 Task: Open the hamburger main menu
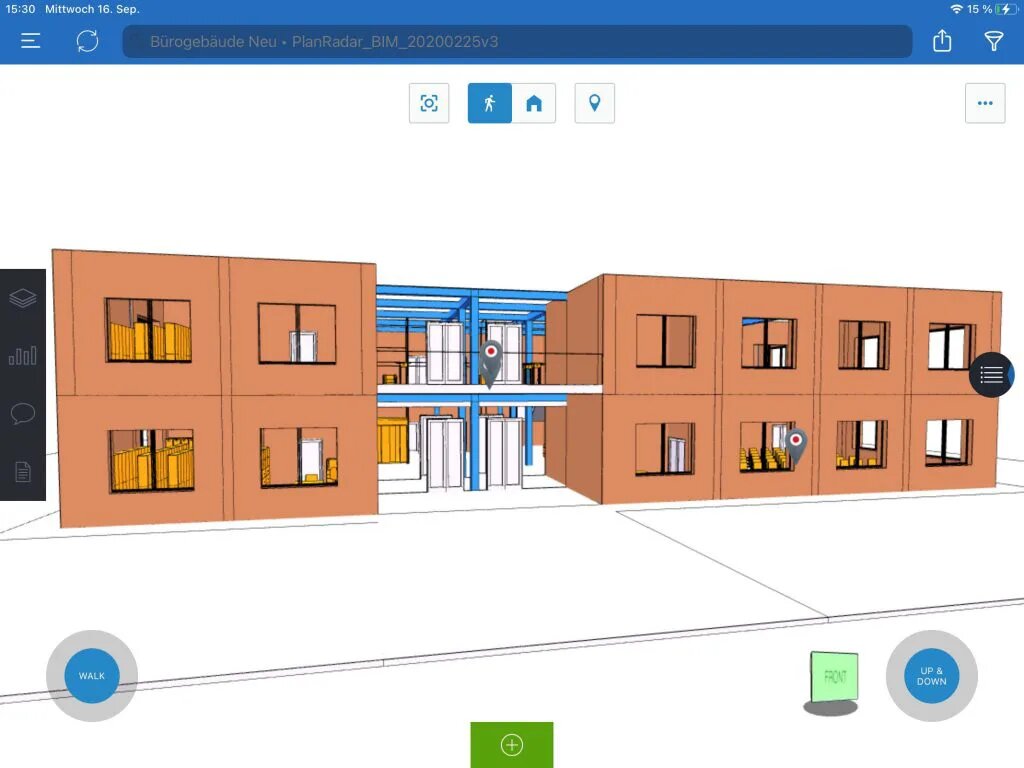31,41
